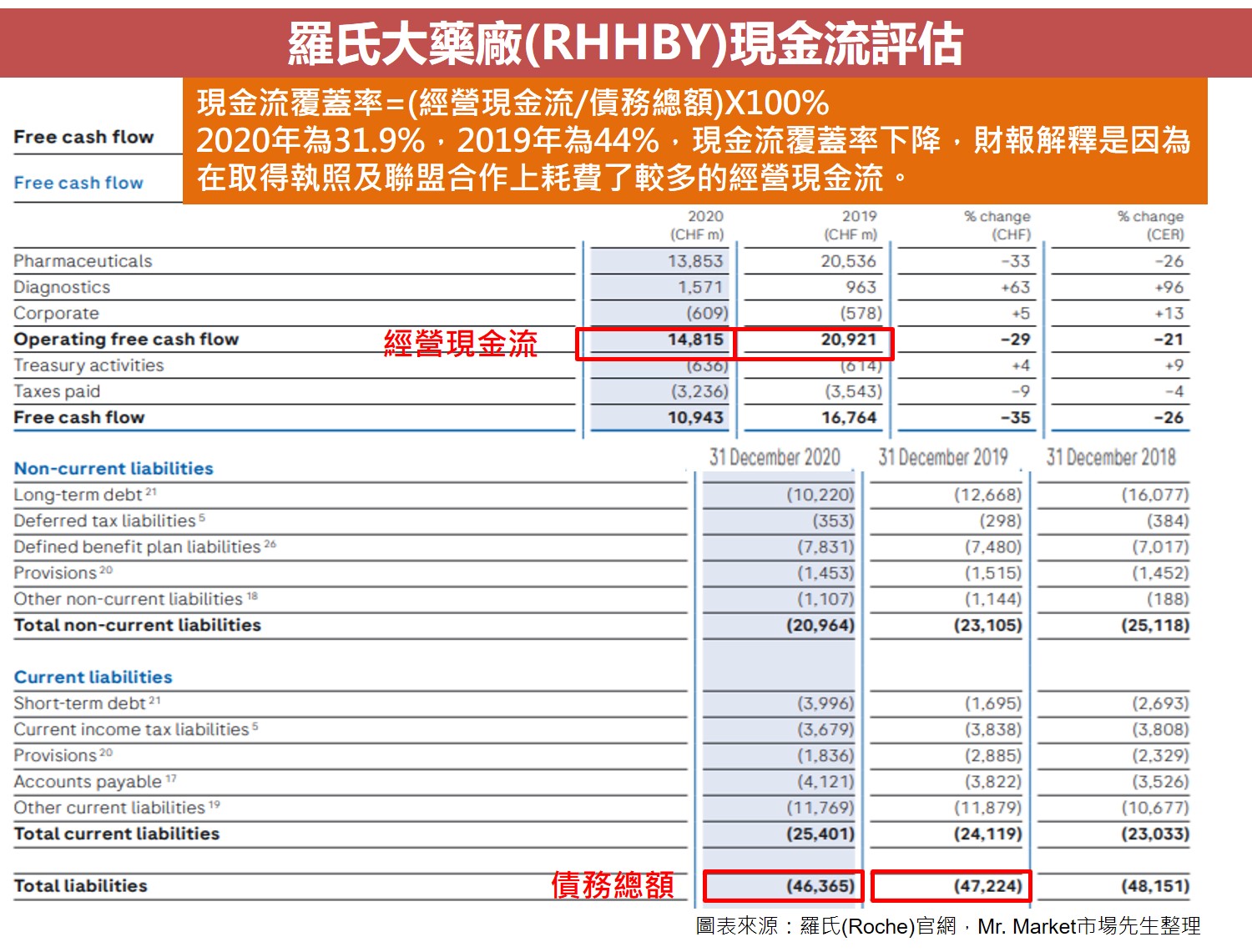Click Operating free cash flow % change -29

(x=1016, y=340)
